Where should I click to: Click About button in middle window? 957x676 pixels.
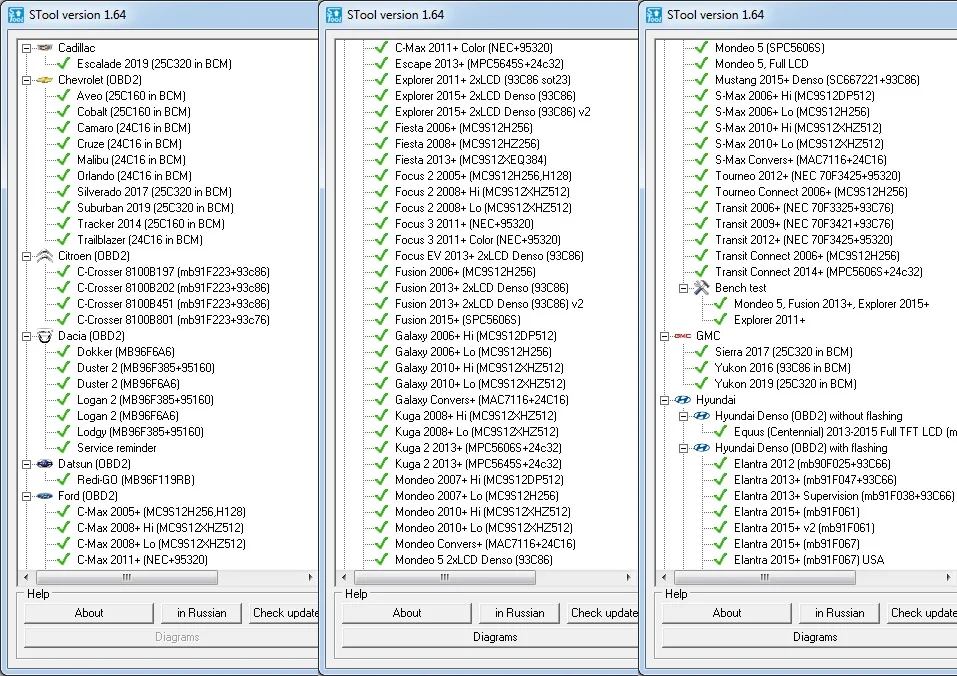(x=407, y=613)
